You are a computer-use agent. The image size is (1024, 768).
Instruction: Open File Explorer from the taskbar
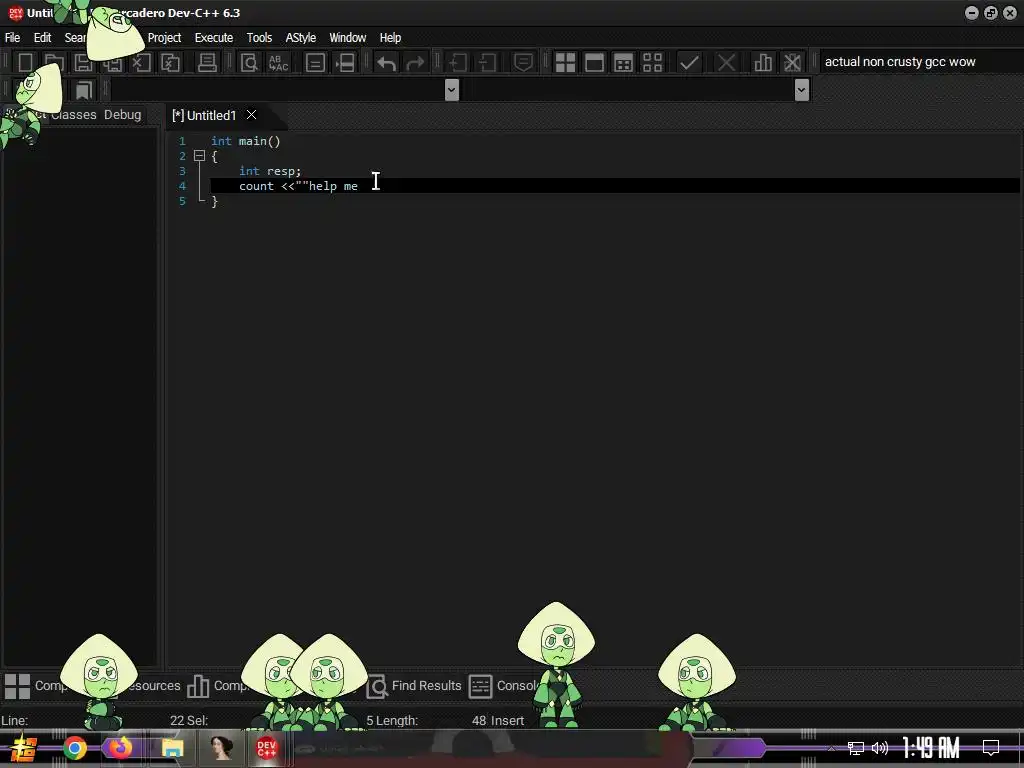tap(172, 748)
